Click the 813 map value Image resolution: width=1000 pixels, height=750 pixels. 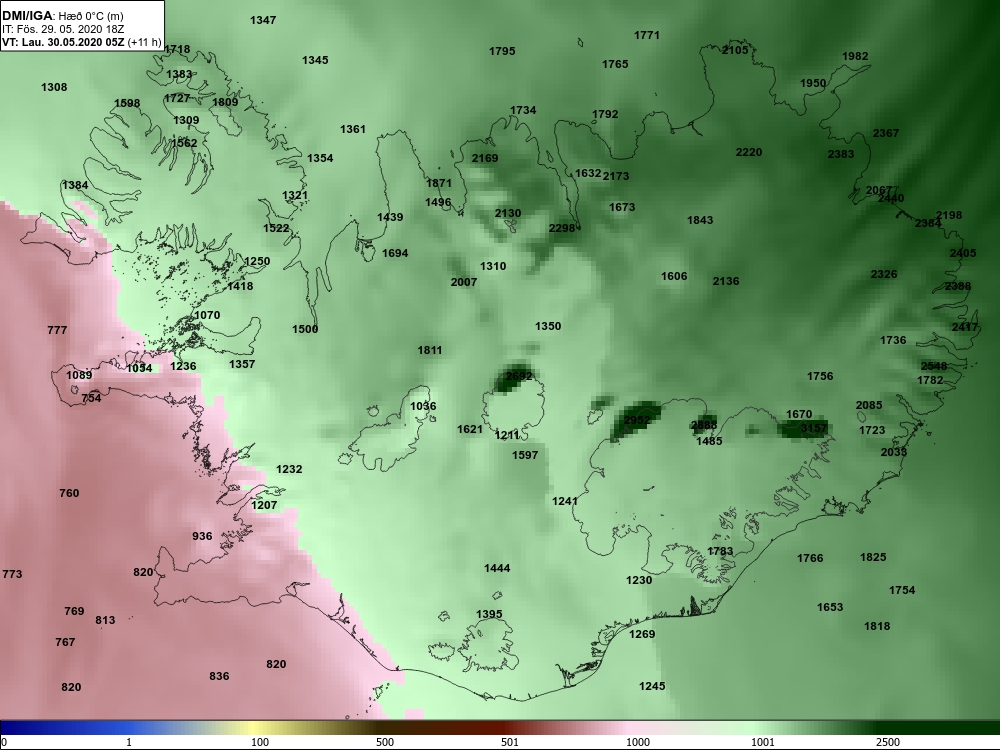pos(105,621)
